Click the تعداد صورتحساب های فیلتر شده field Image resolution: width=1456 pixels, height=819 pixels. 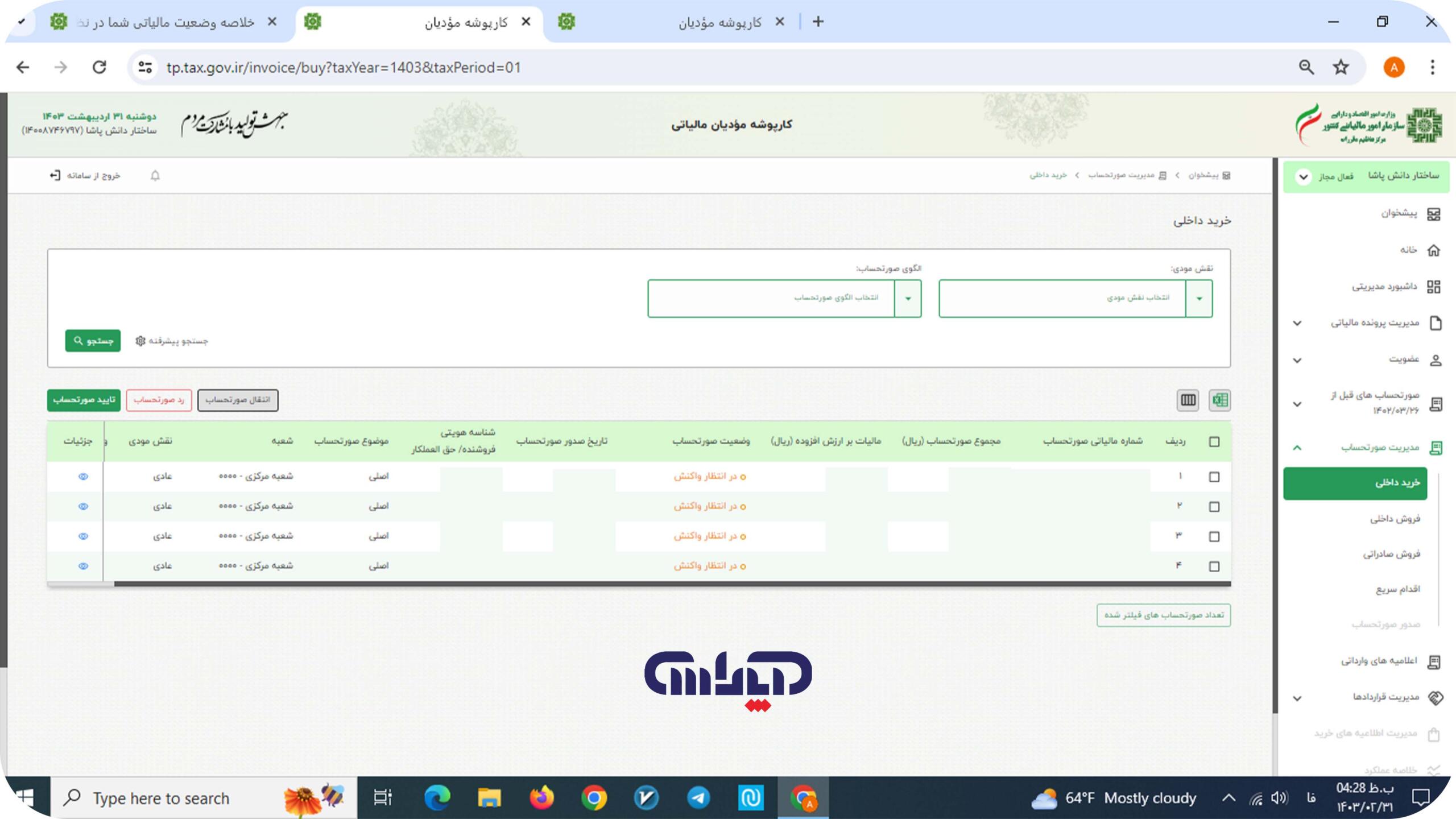(1163, 615)
